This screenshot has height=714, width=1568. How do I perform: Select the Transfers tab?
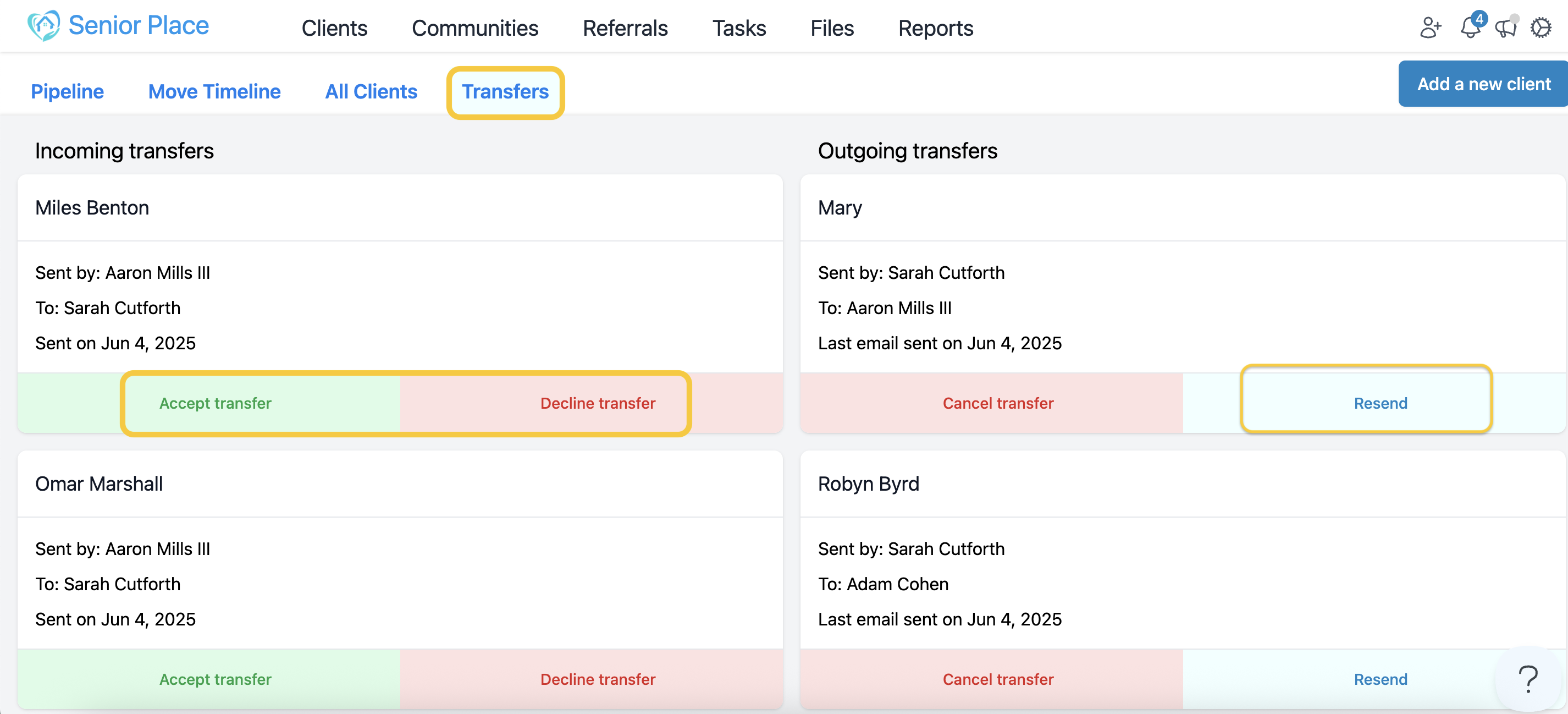[x=505, y=91]
